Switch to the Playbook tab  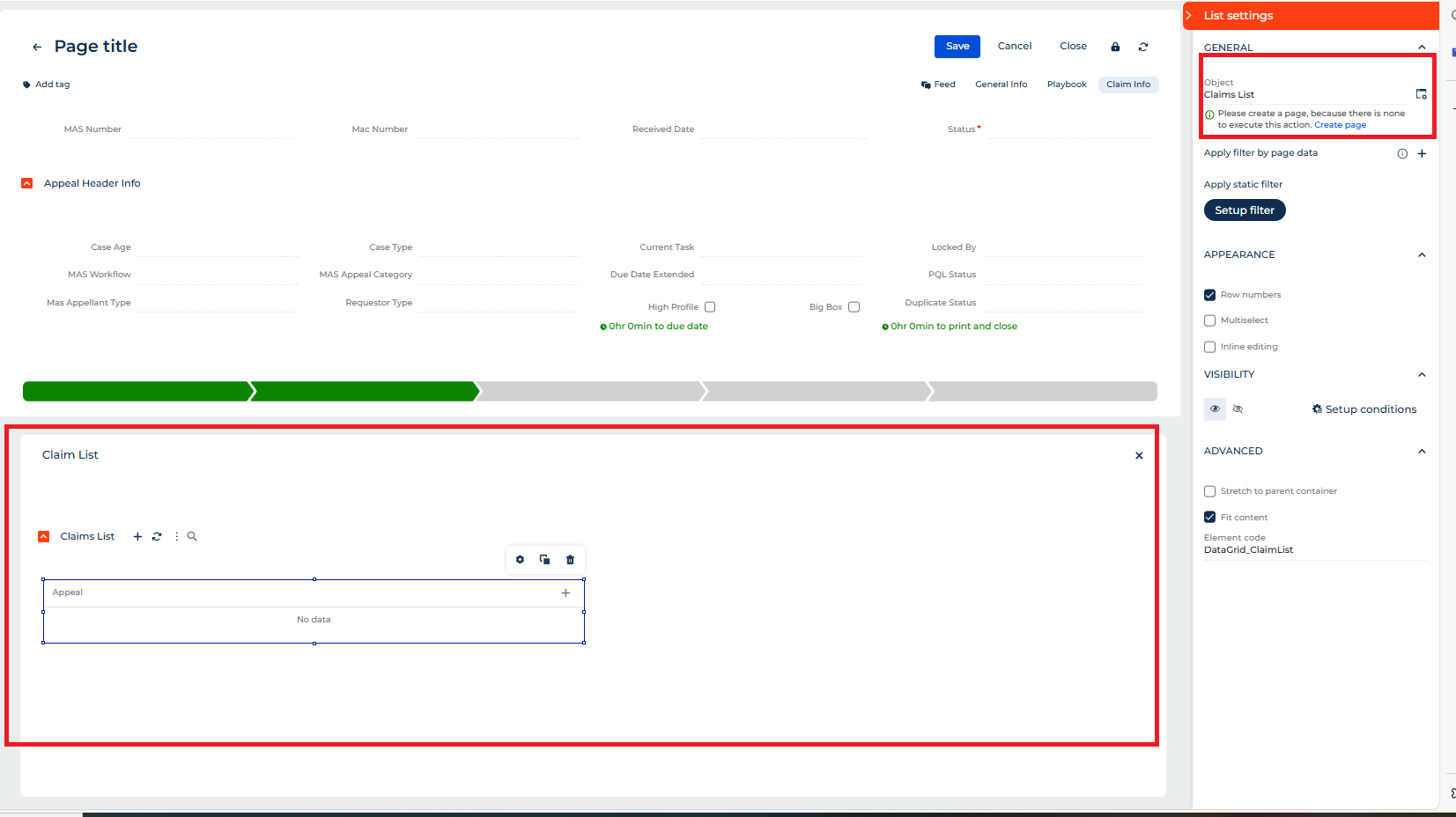(x=1067, y=85)
